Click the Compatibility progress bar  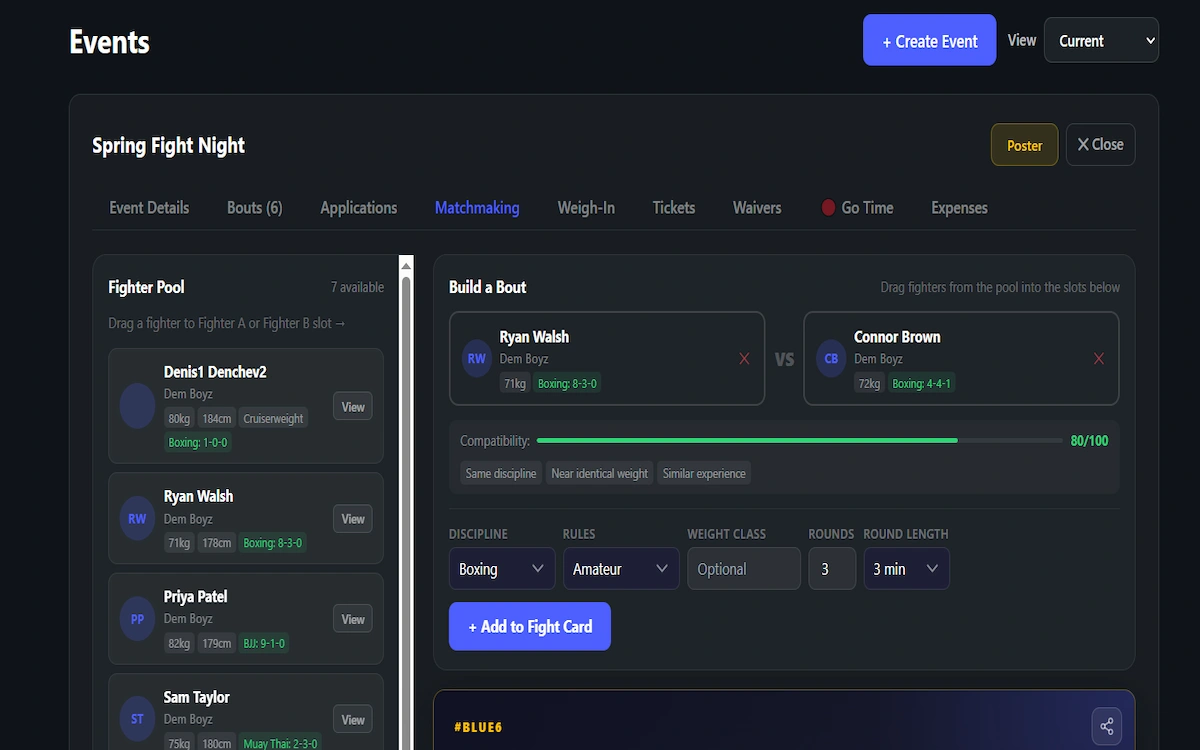pyautogui.click(x=799, y=440)
